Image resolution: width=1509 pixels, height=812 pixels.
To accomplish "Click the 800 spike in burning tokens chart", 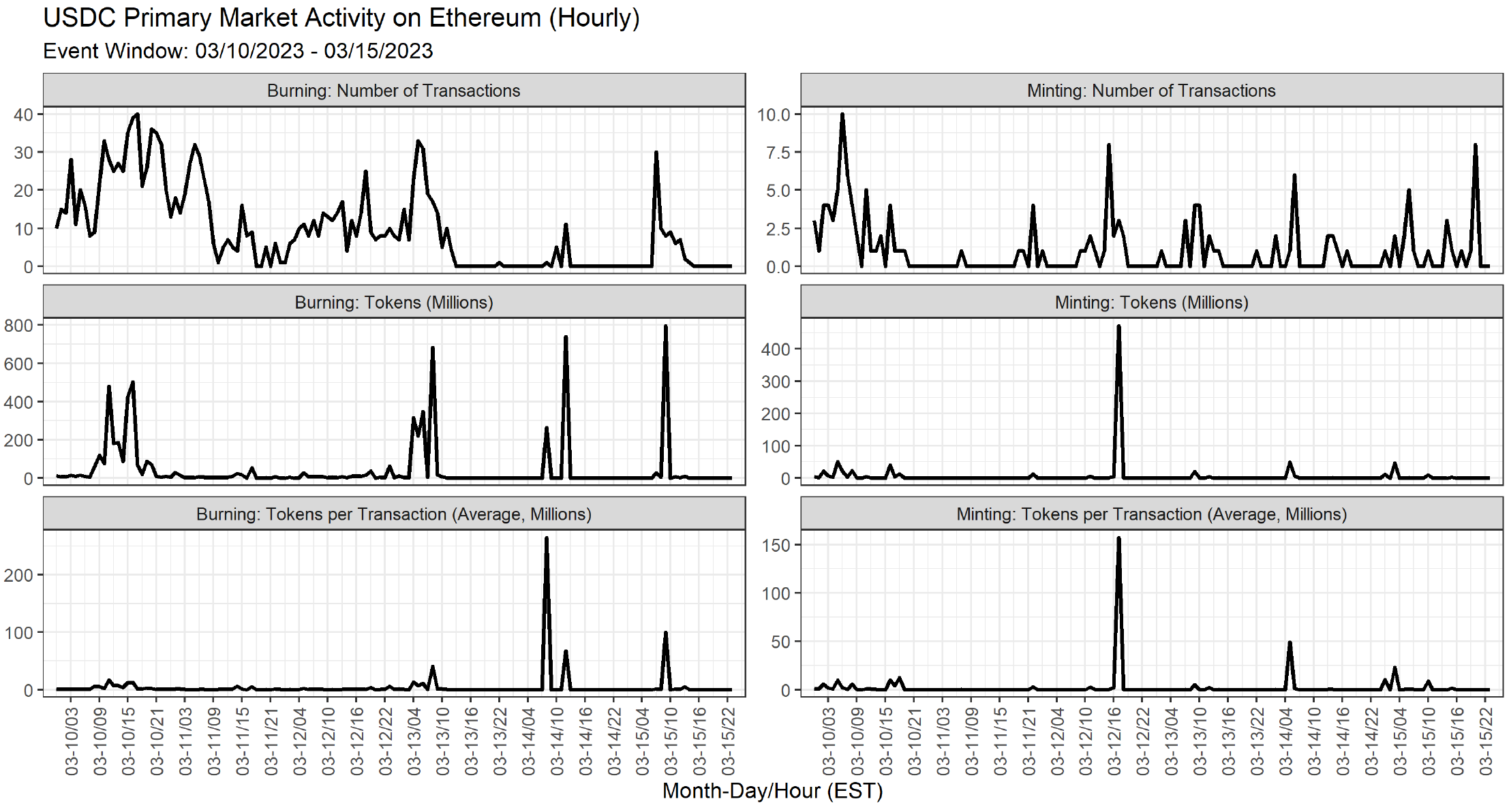I will pyautogui.click(x=666, y=327).
